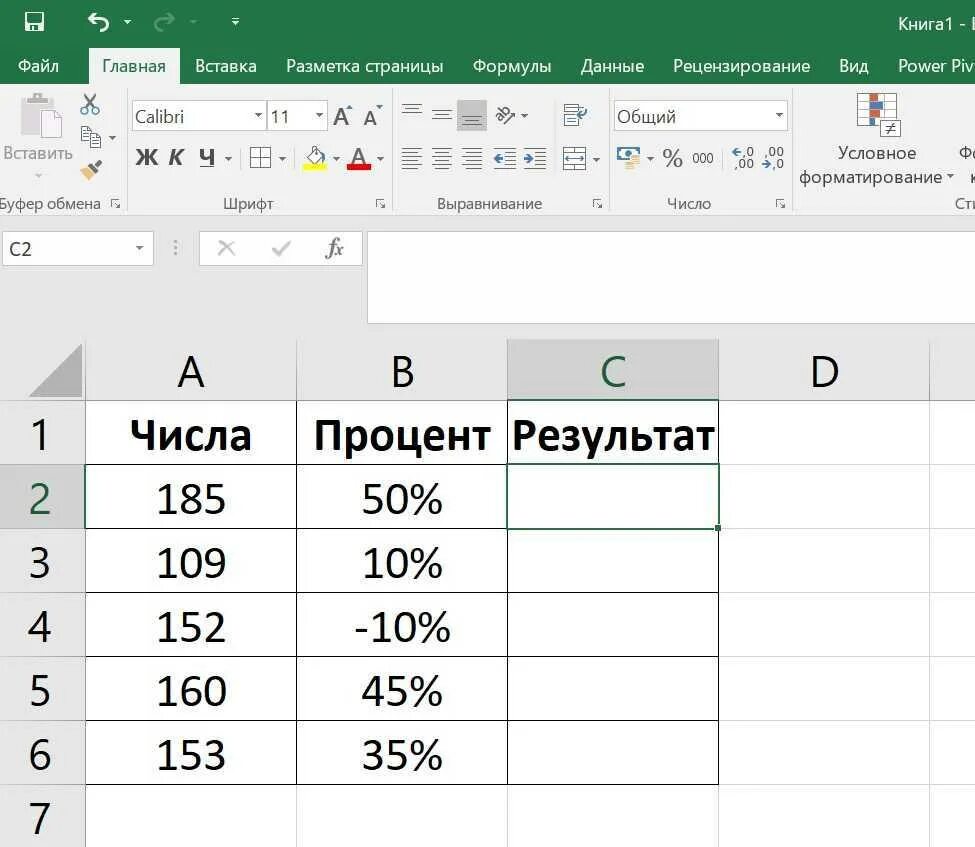Image resolution: width=975 pixels, height=847 pixels.
Task: Open the Шрифт dialog launcher
Action: (381, 204)
